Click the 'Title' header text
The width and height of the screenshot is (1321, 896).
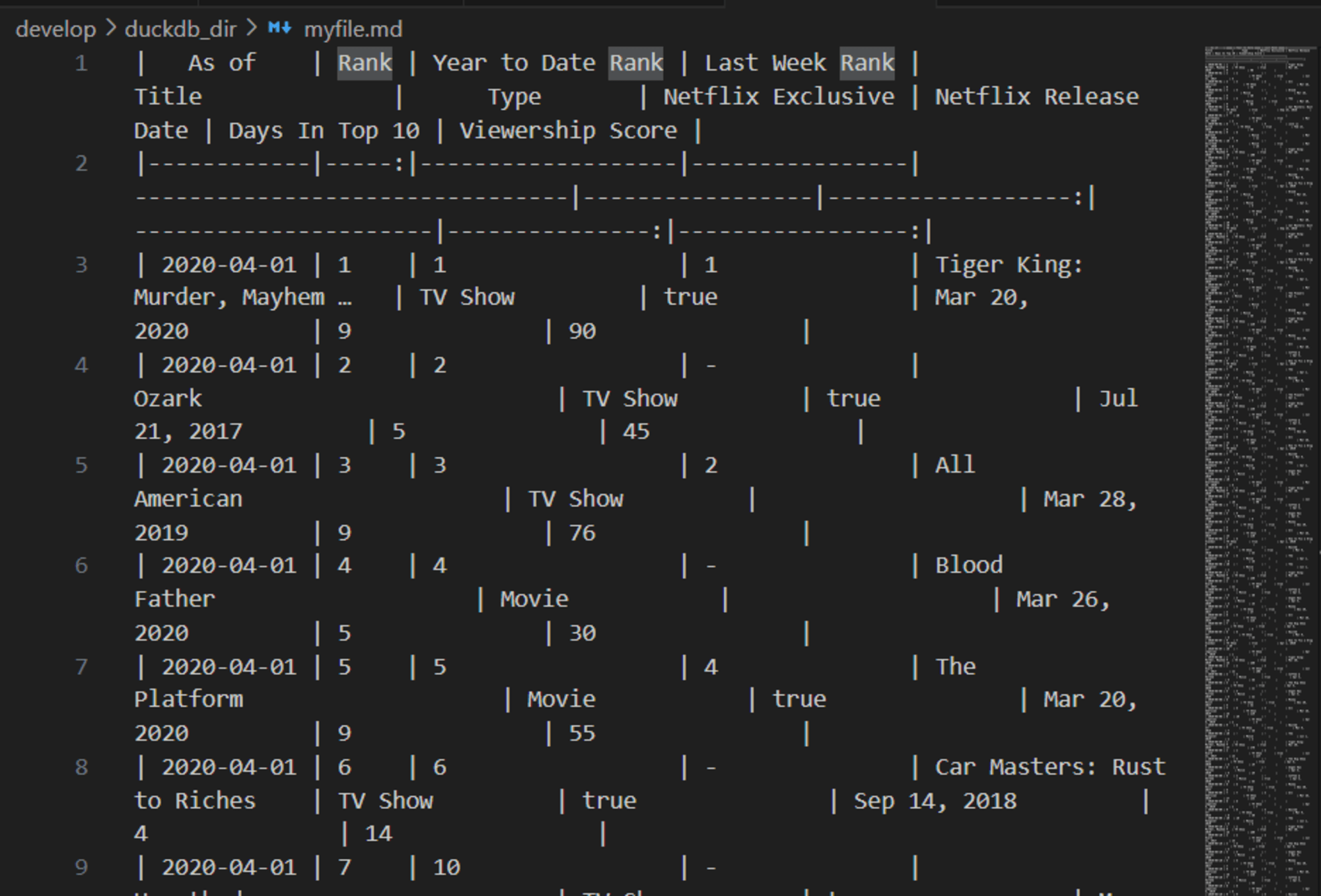pyautogui.click(x=168, y=96)
